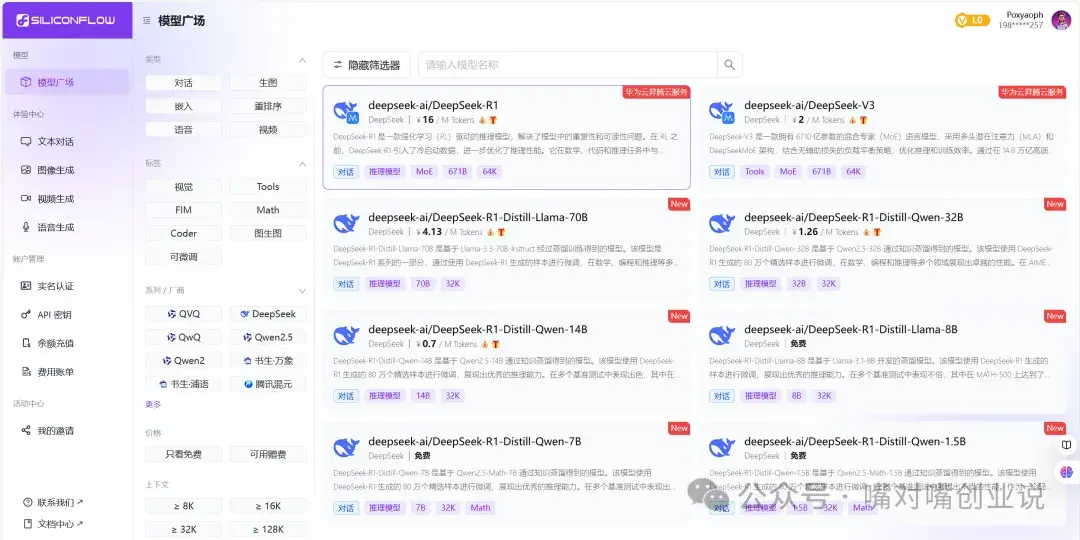This screenshot has height=540, width=1080.
Task: Open 联系我们 link
Action: (x=54, y=502)
